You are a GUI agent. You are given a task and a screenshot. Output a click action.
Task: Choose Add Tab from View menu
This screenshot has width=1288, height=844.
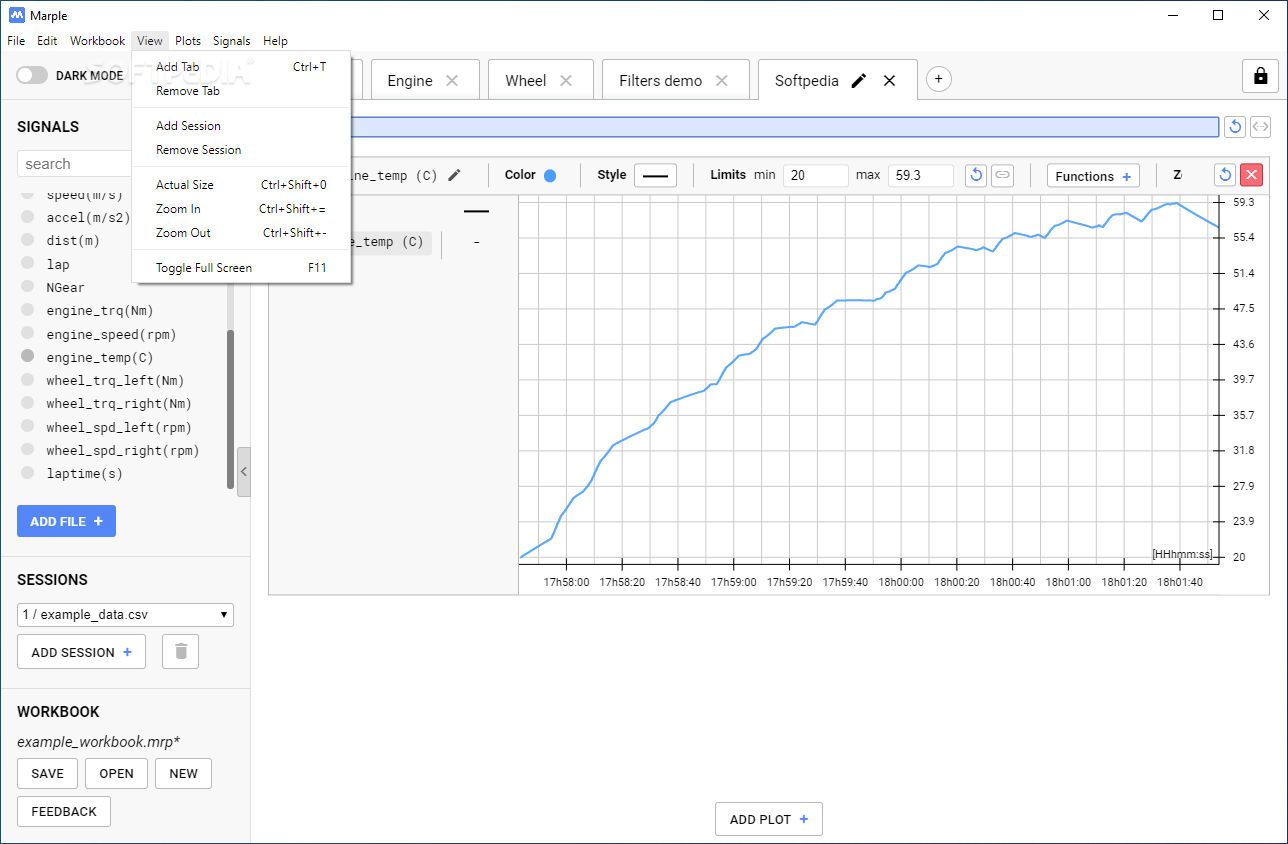(241, 67)
